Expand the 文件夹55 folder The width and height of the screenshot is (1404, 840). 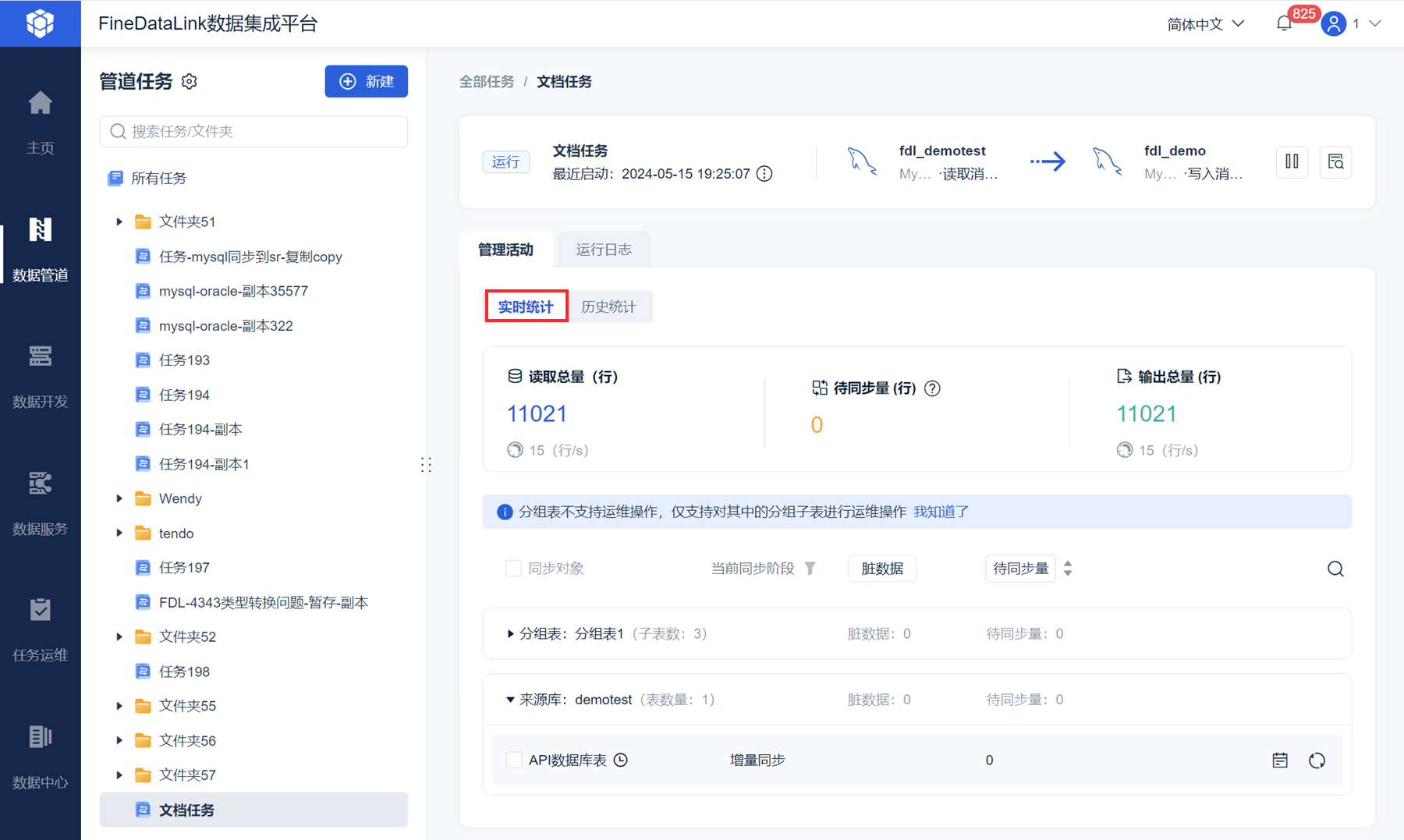[x=119, y=706]
